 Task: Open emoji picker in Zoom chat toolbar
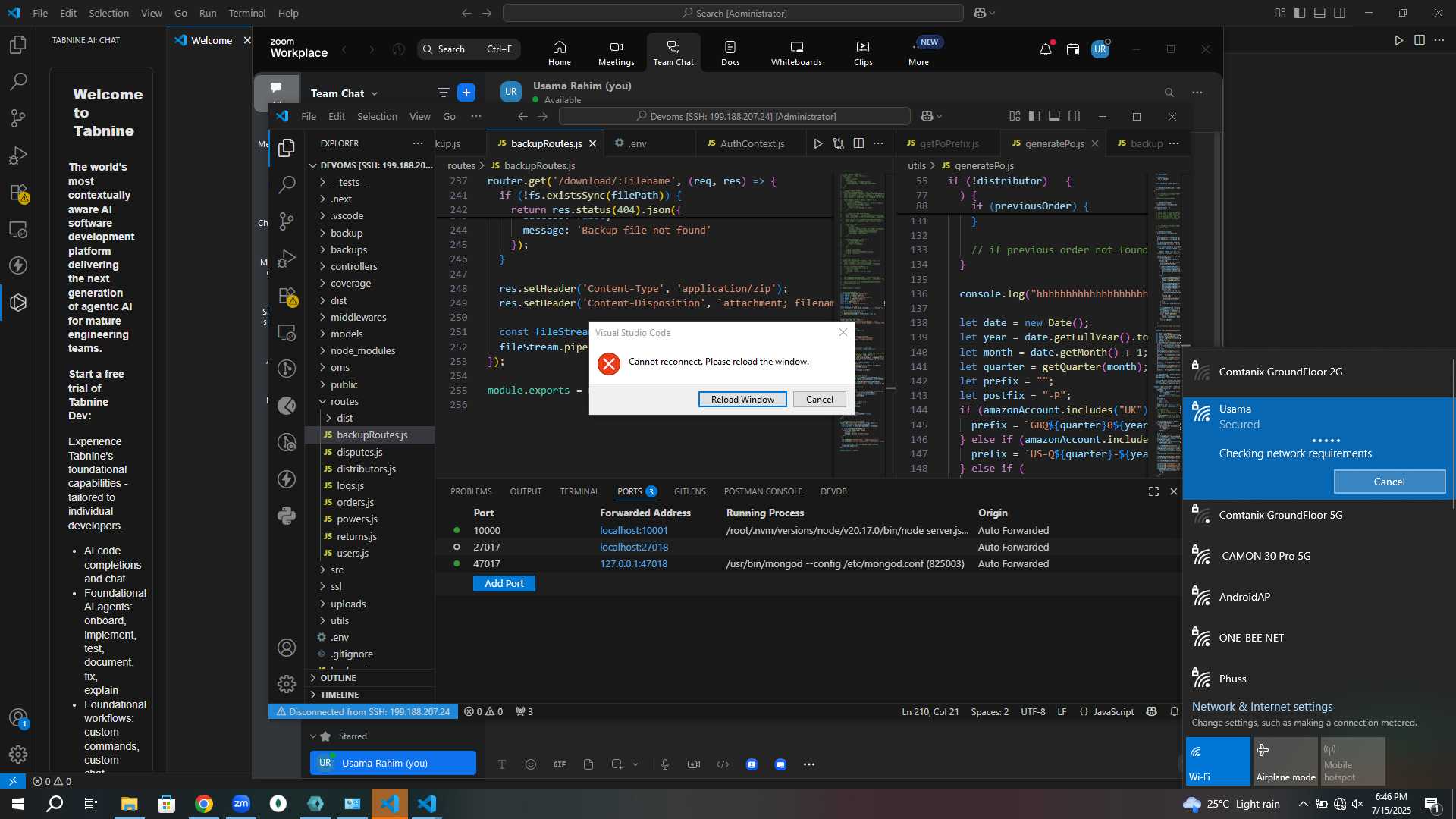coord(531,764)
